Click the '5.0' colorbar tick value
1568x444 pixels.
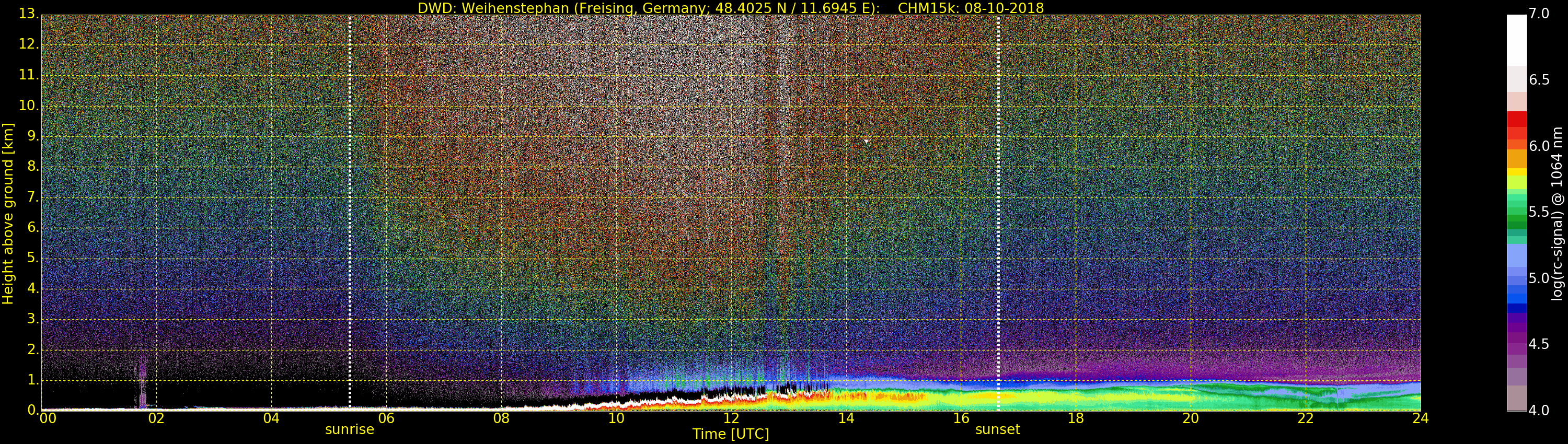pos(1539,278)
